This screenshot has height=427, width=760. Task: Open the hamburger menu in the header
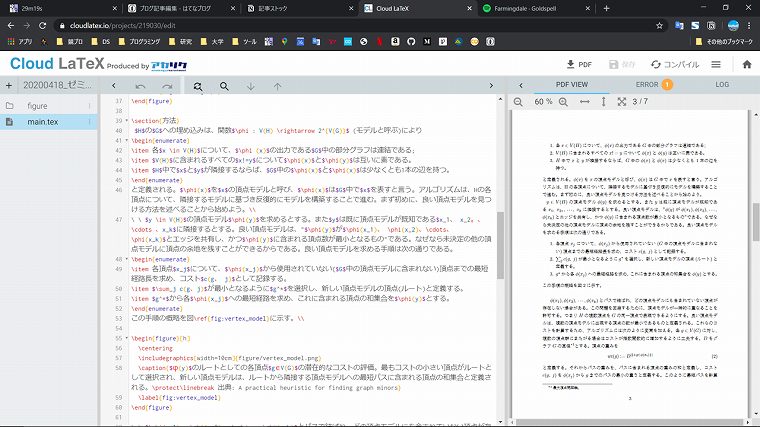point(716,64)
